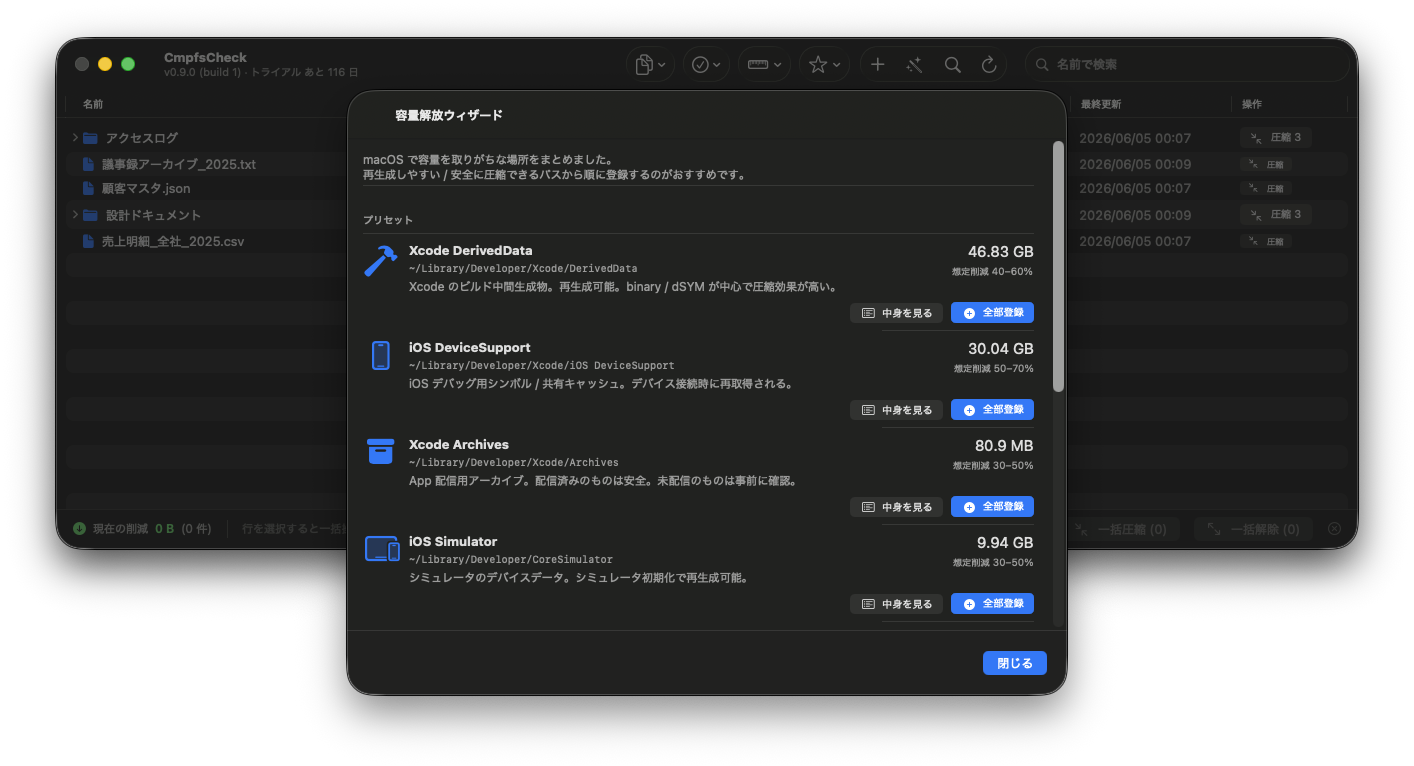Click the 9.94 GB size value
This screenshot has width=1414, height=766.
point(1005,543)
